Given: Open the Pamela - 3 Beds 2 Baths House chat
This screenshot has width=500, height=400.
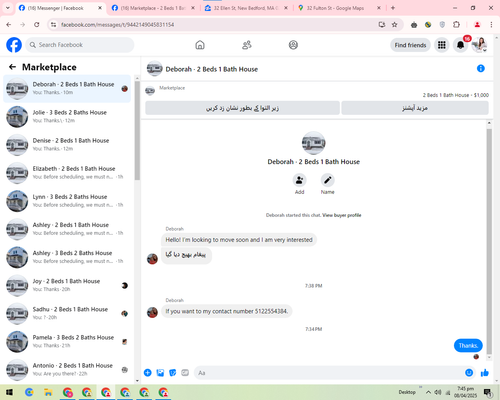Looking at the screenshot, I should coord(67,341).
